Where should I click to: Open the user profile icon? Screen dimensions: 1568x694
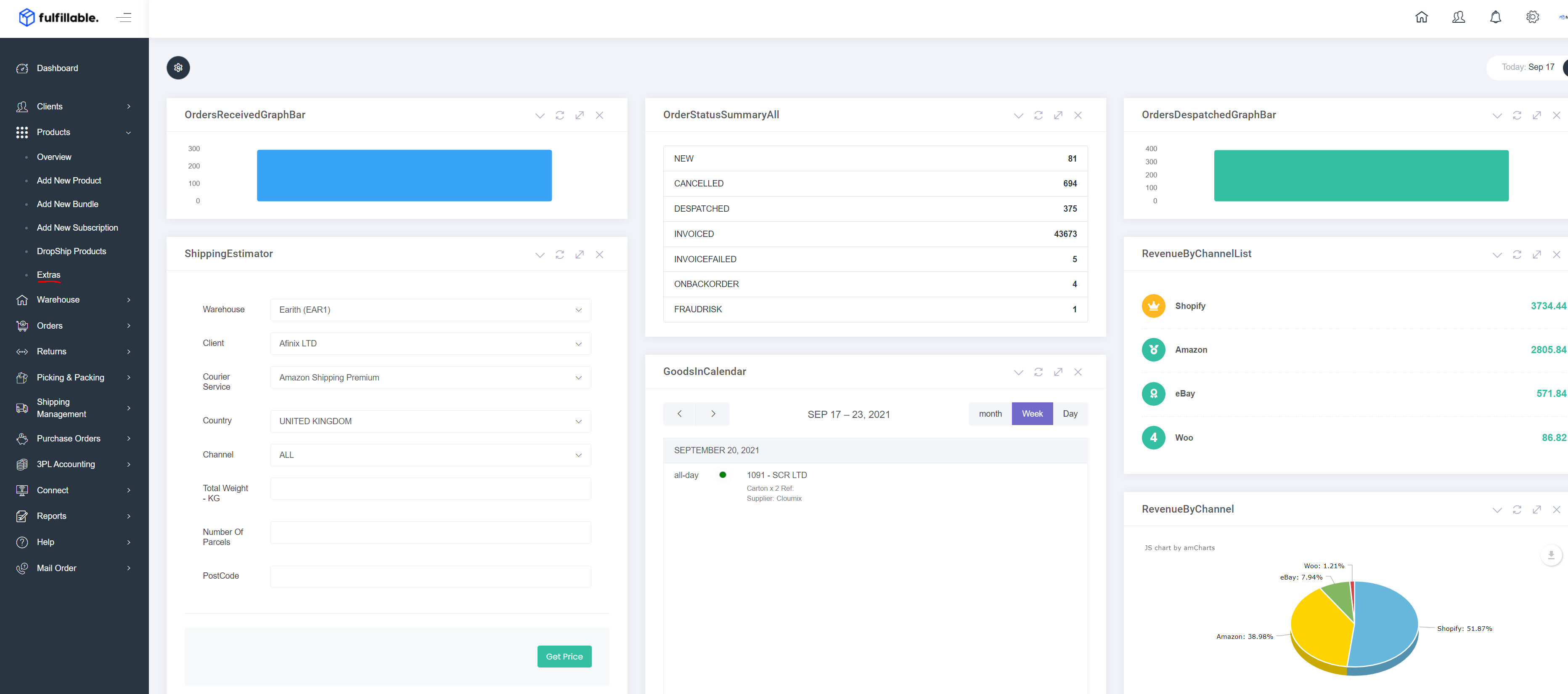tap(1459, 17)
